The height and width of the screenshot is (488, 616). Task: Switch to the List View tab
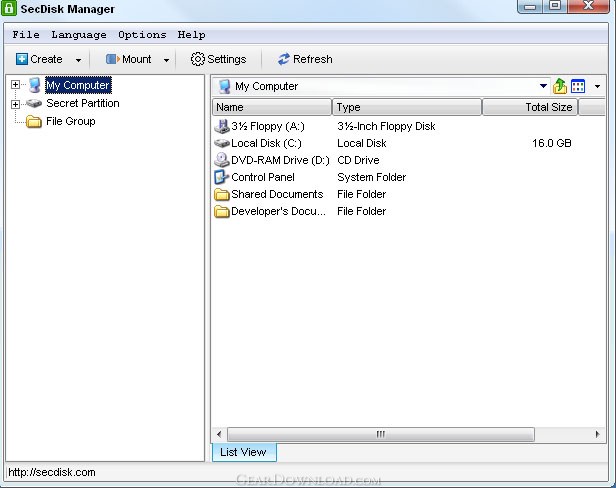pos(244,452)
